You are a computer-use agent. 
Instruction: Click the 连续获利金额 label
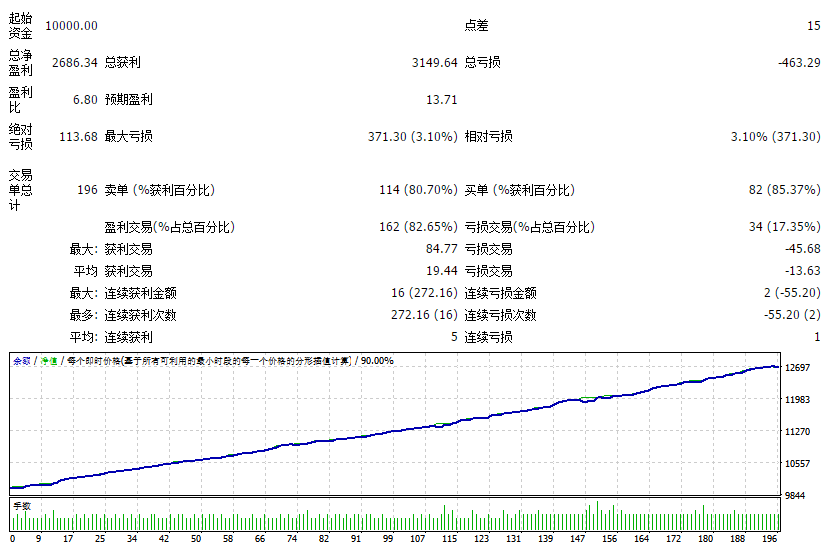141,292
